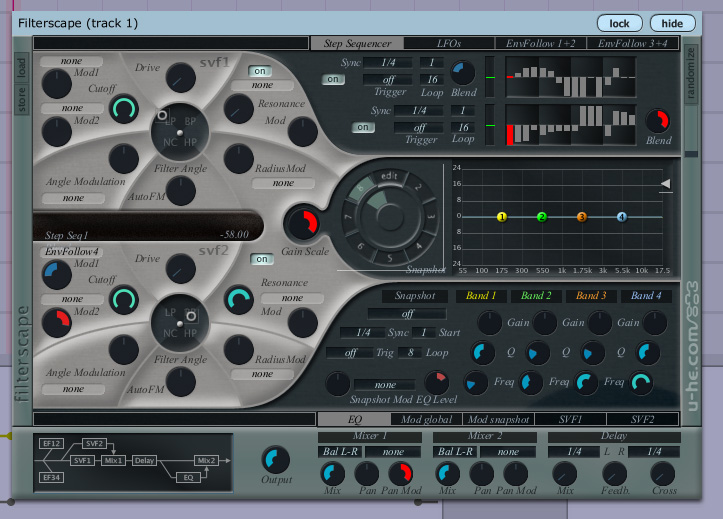Switch to Mod global tab
Viewport: 723px width, 519px height.
coord(426,419)
